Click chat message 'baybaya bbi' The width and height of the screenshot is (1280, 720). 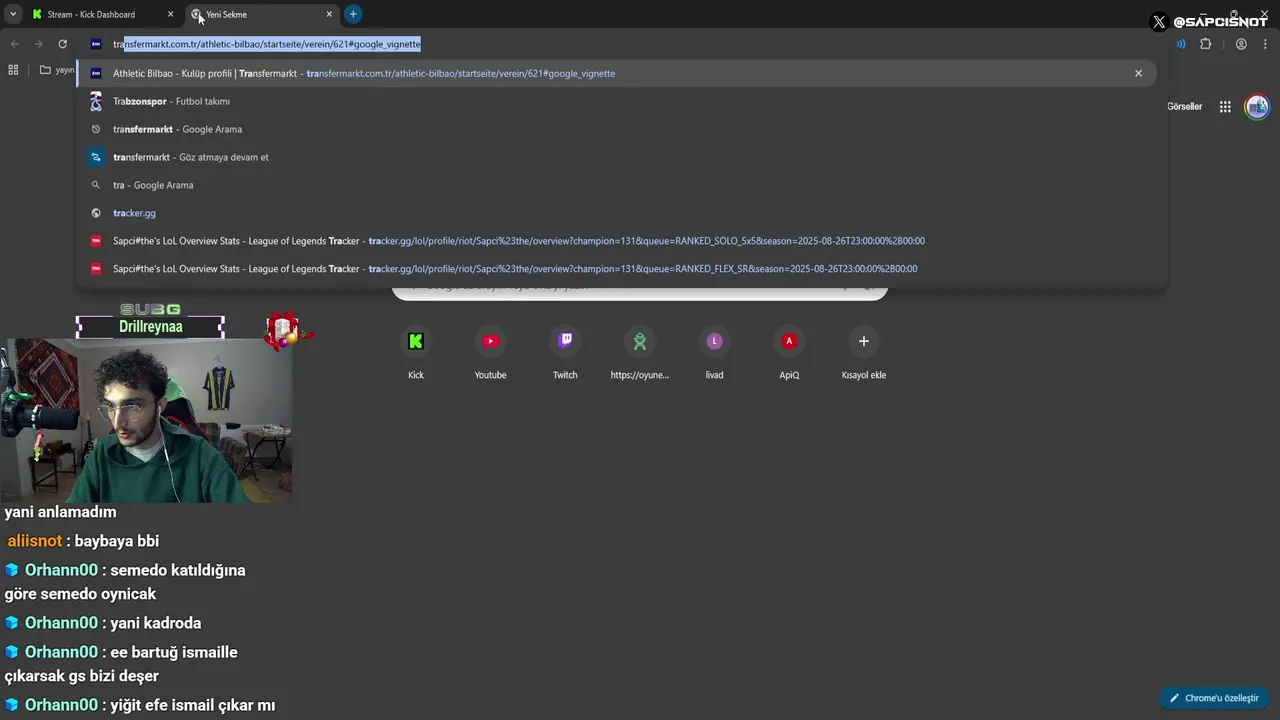(x=117, y=541)
